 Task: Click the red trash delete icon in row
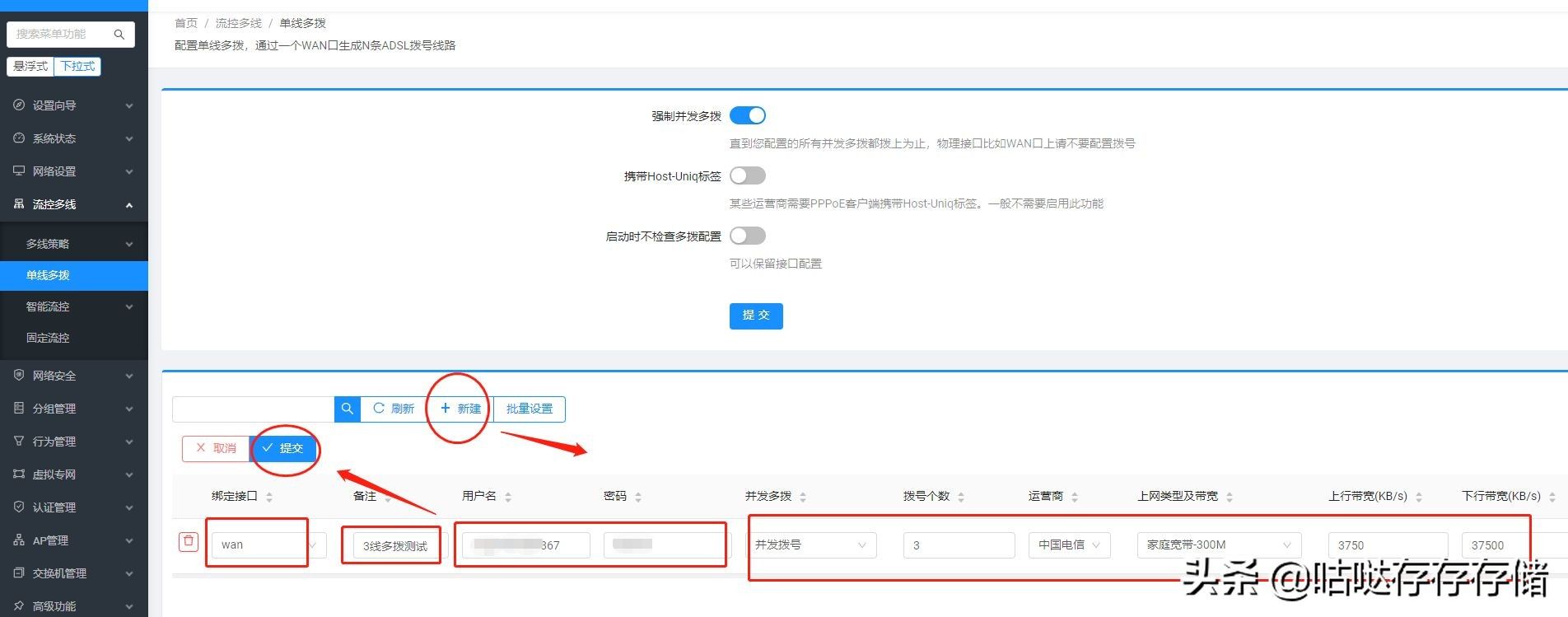pyautogui.click(x=189, y=541)
